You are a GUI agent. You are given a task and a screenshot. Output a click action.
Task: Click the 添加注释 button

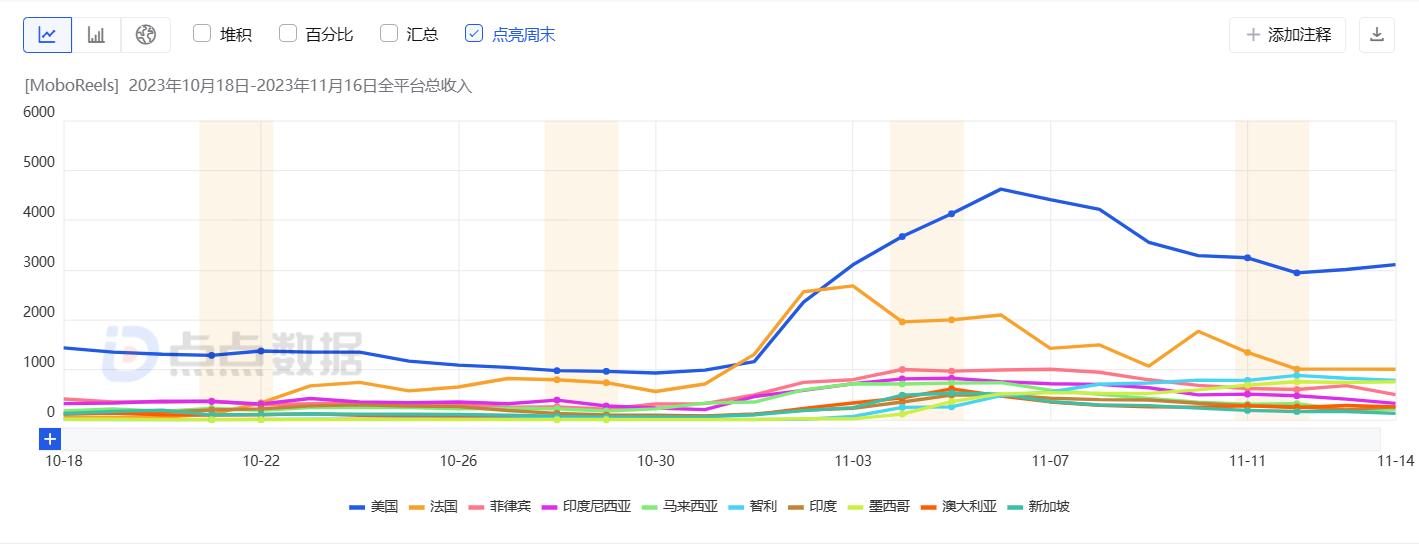1288,35
